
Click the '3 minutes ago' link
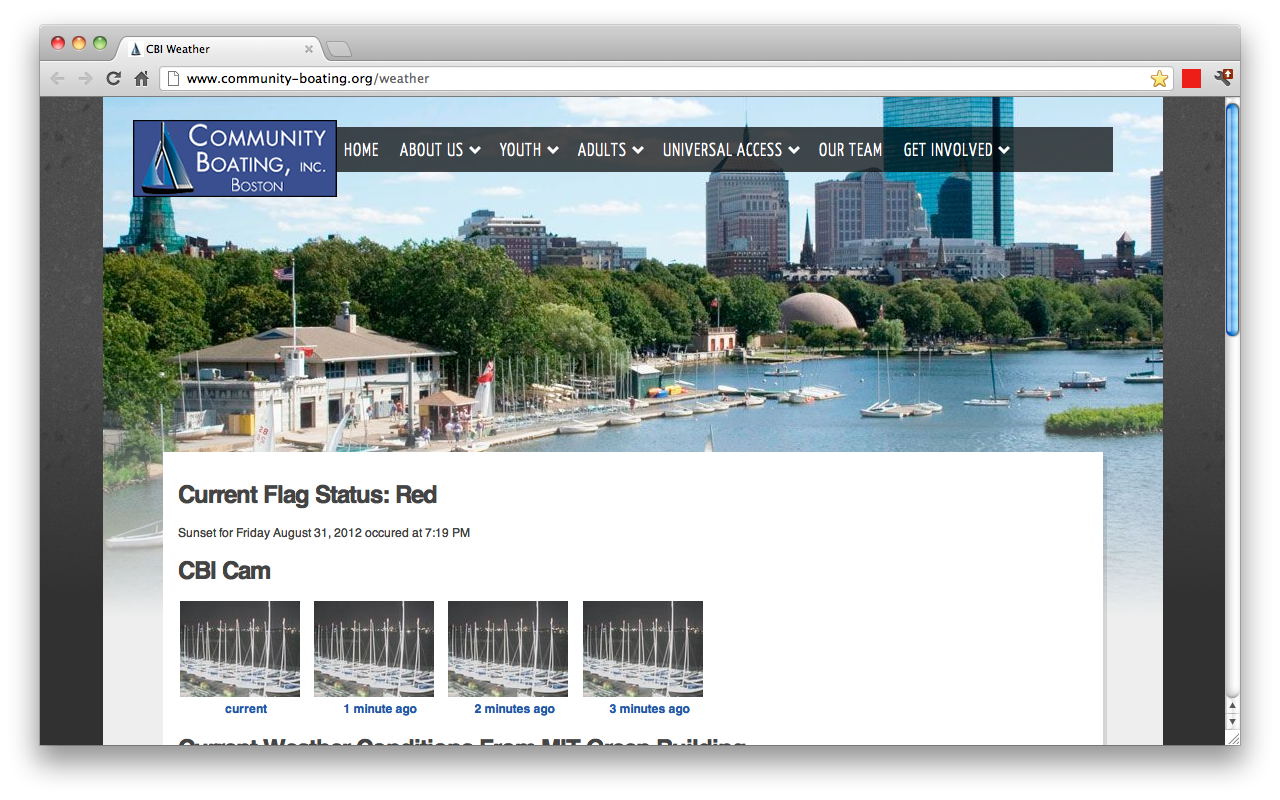coord(649,709)
